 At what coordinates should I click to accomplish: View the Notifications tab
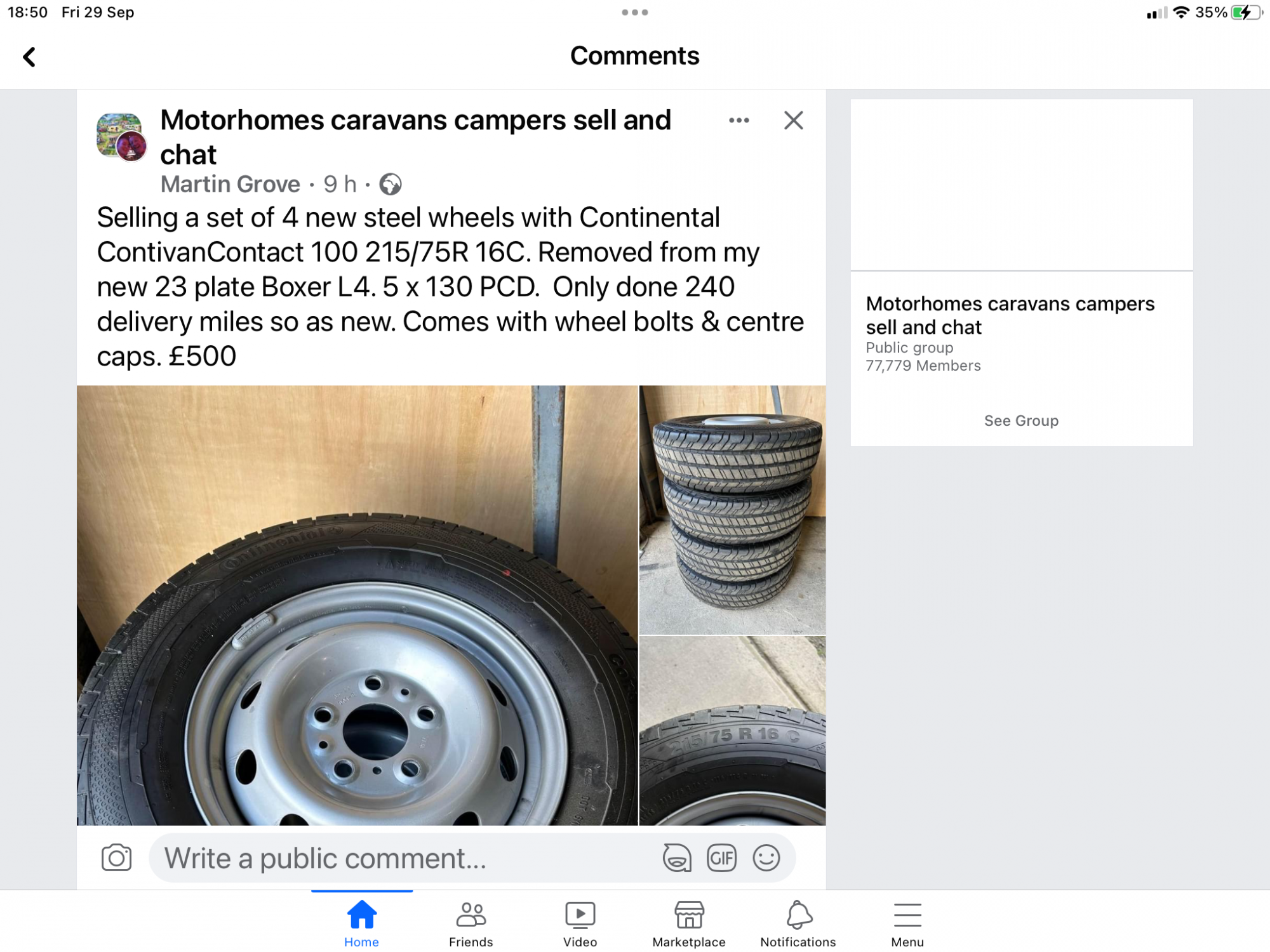tap(798, 923)
